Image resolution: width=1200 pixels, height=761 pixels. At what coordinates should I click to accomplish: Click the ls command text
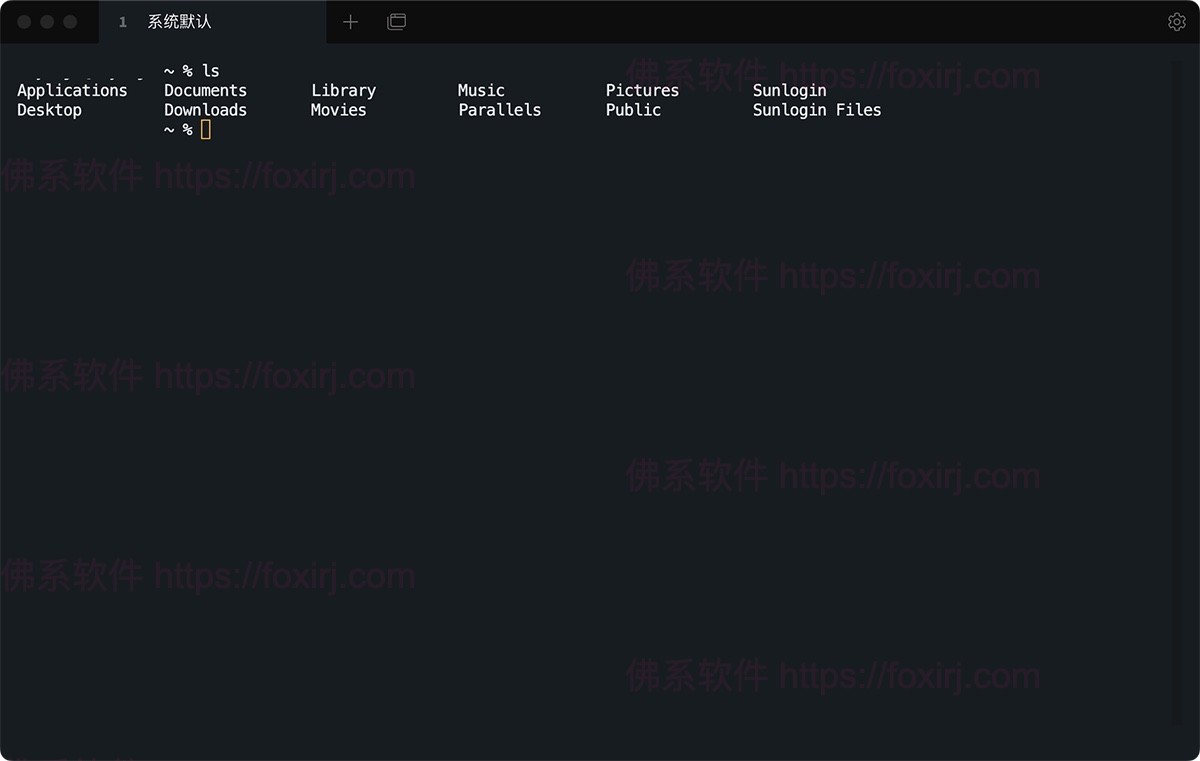point(212,70)
